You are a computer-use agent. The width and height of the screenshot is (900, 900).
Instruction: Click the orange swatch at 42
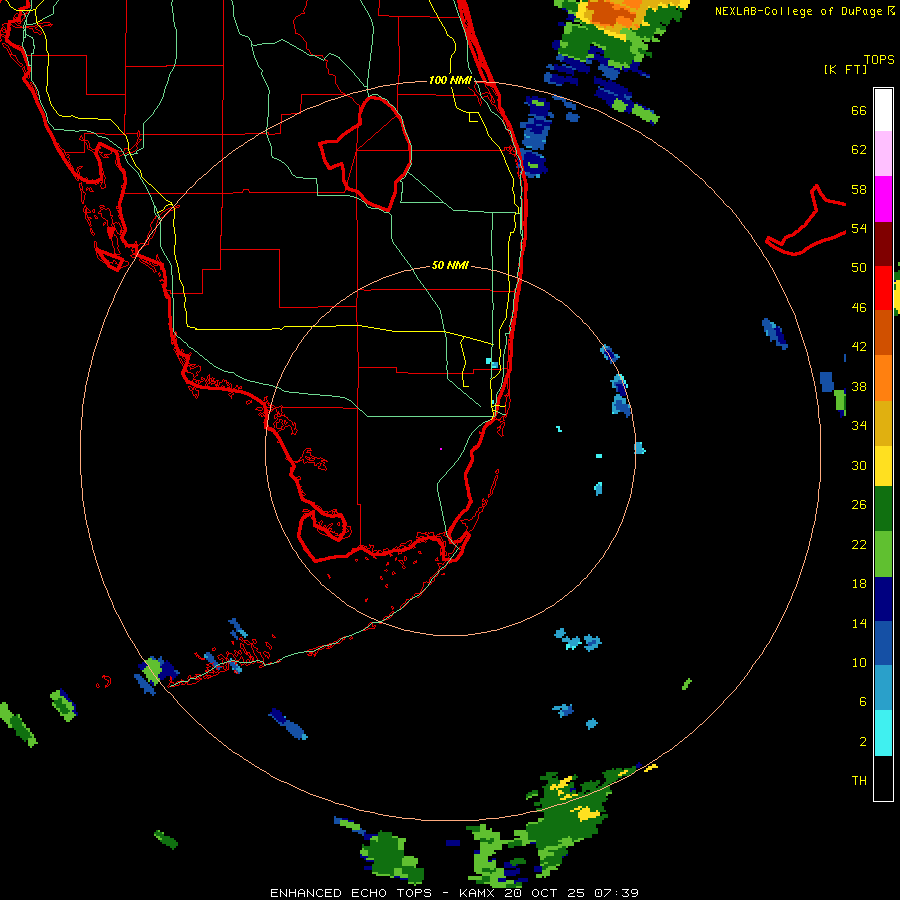pos(883,378)
